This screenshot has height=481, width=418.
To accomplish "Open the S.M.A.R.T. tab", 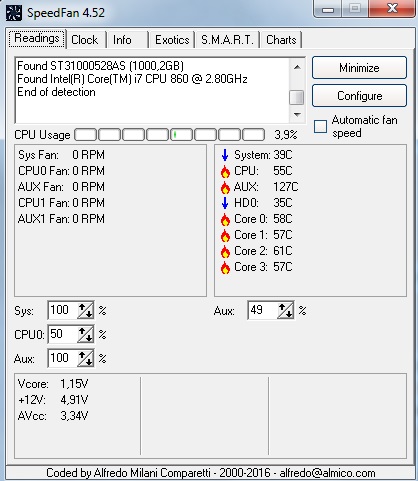I will point(227,40).
